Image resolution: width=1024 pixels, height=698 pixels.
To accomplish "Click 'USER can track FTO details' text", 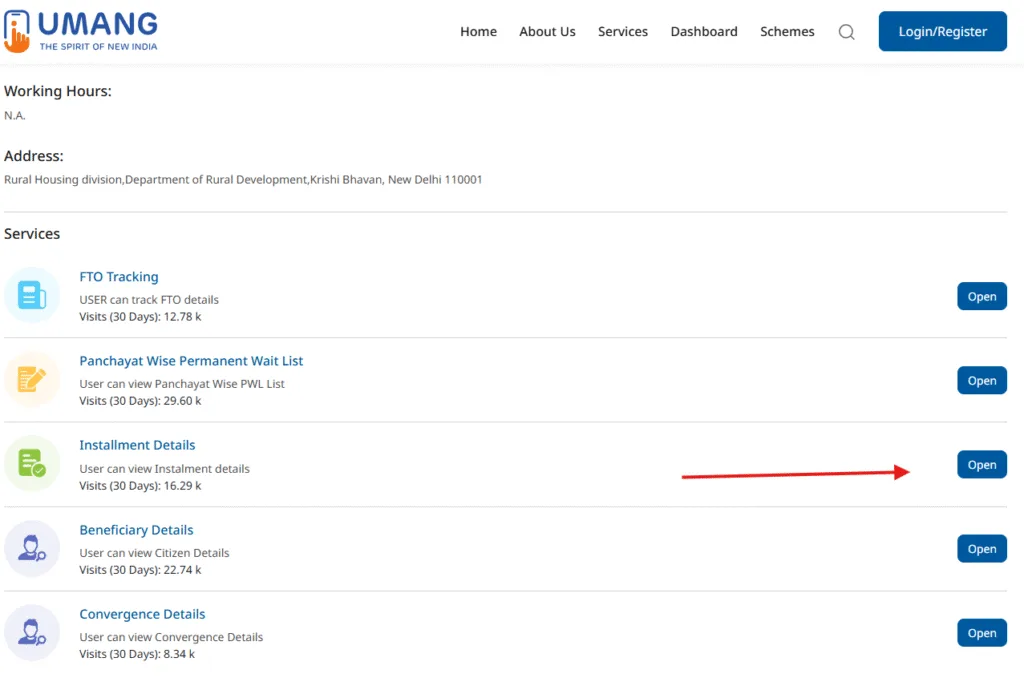I will (x=149, y=300).
